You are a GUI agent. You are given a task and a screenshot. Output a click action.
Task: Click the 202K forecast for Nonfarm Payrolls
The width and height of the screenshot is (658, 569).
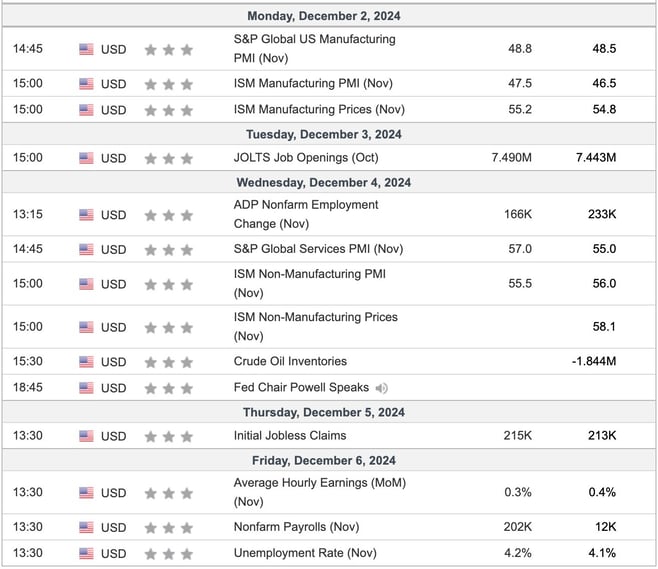[x=518, y=527]
